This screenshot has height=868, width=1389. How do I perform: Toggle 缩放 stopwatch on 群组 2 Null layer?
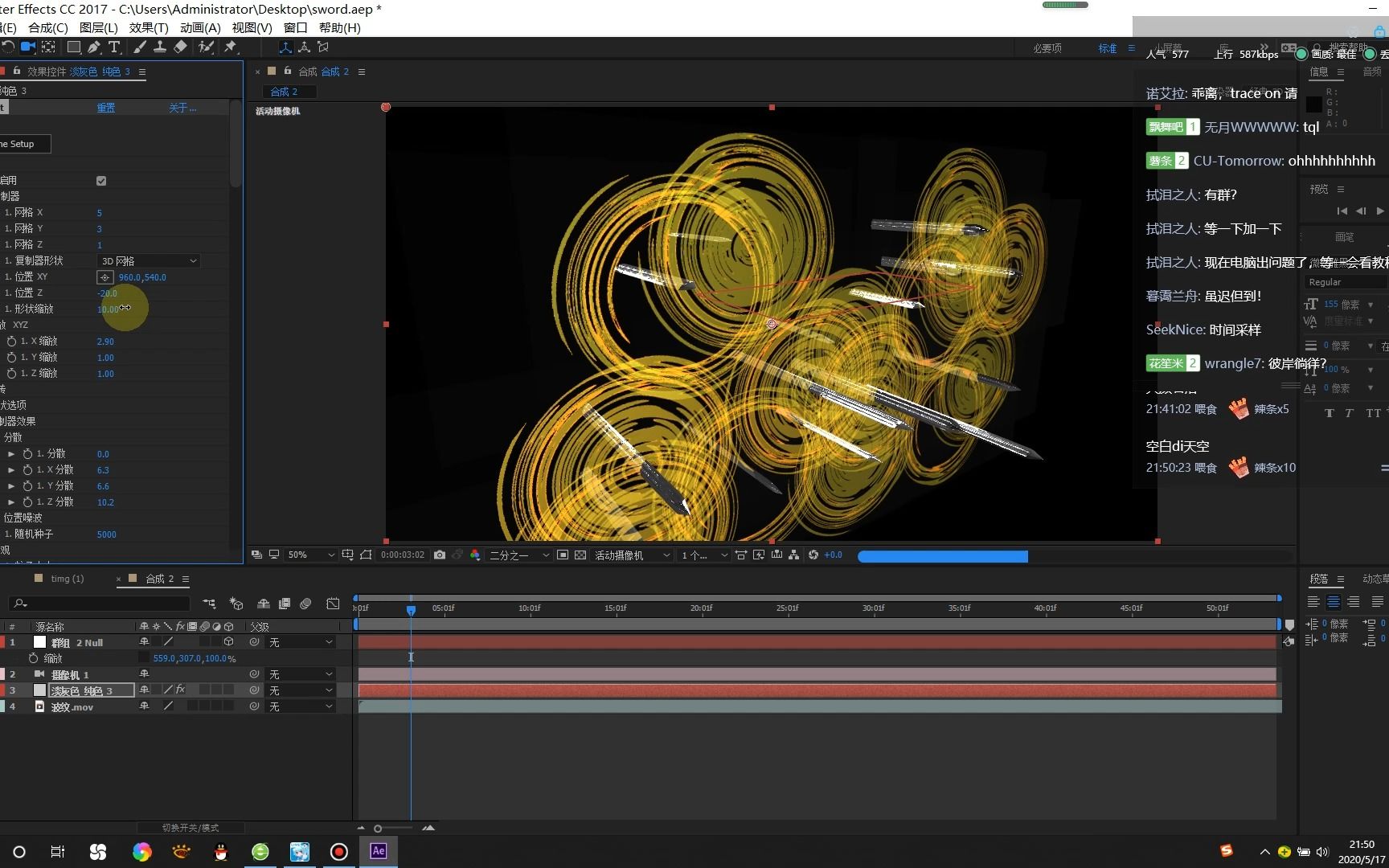coord(33,658)
